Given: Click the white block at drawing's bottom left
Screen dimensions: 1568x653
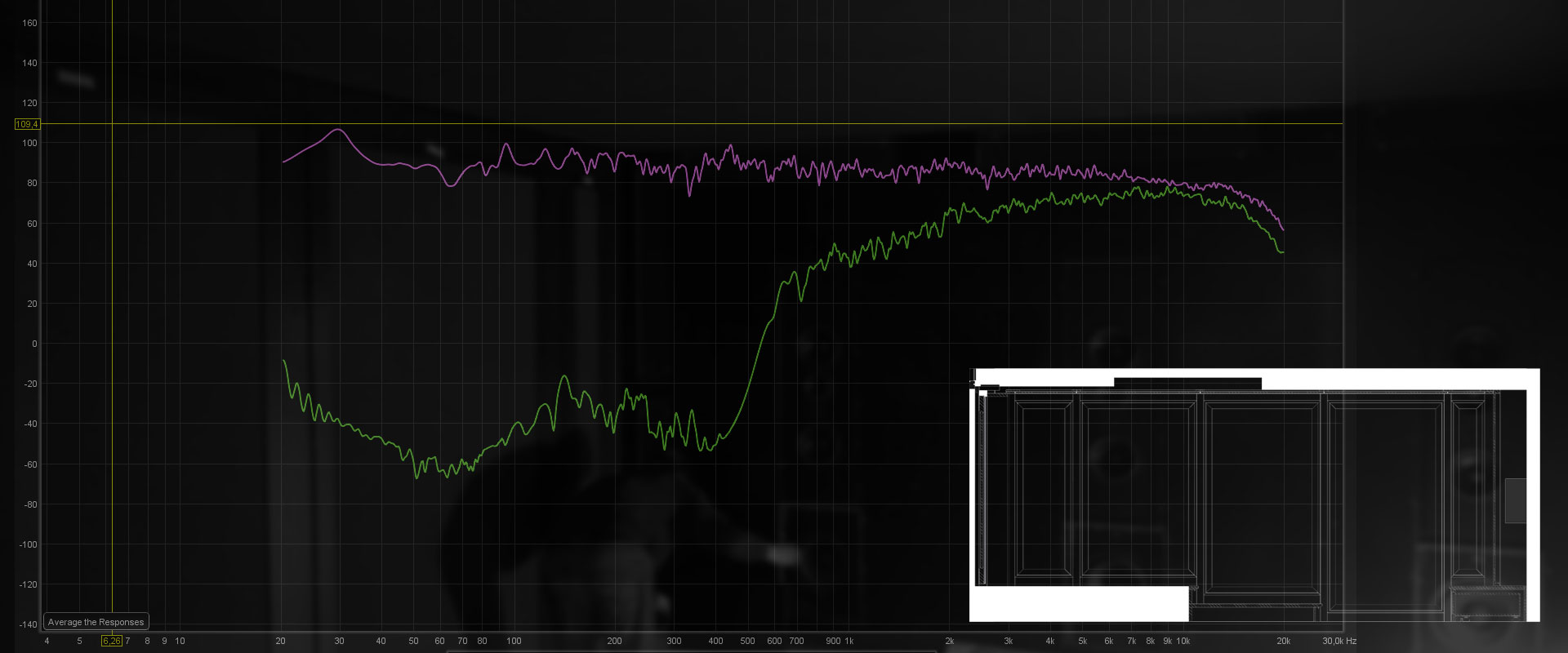Looking at the screenshot, I should pos(1078,604).
